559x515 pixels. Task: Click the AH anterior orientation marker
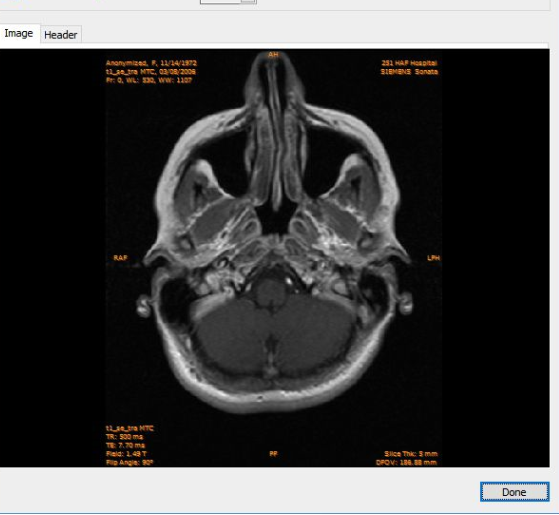click(x=273, y=55)
